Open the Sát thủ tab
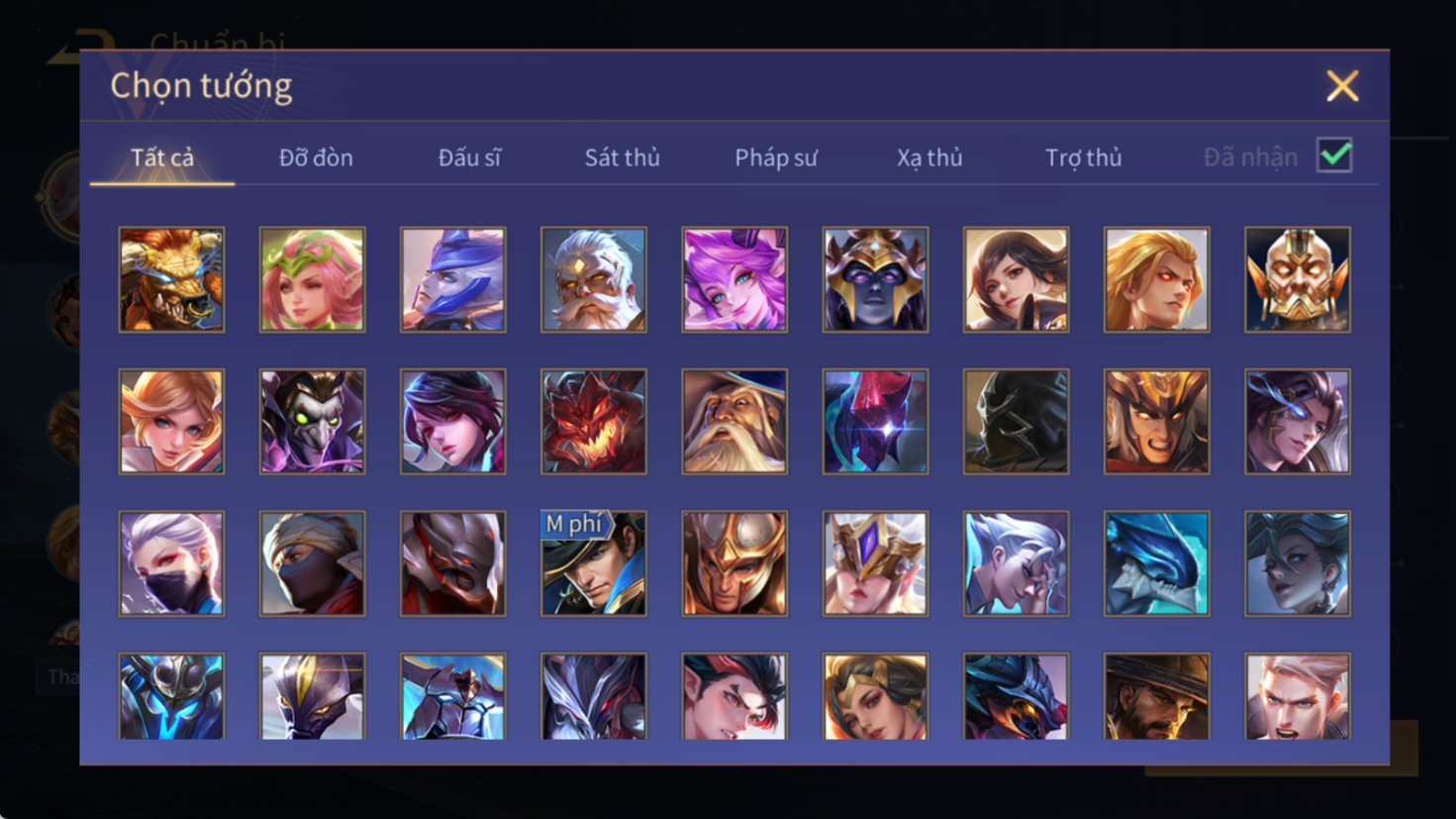Viewport: 1456px width, 819px height. coord(622,157)
